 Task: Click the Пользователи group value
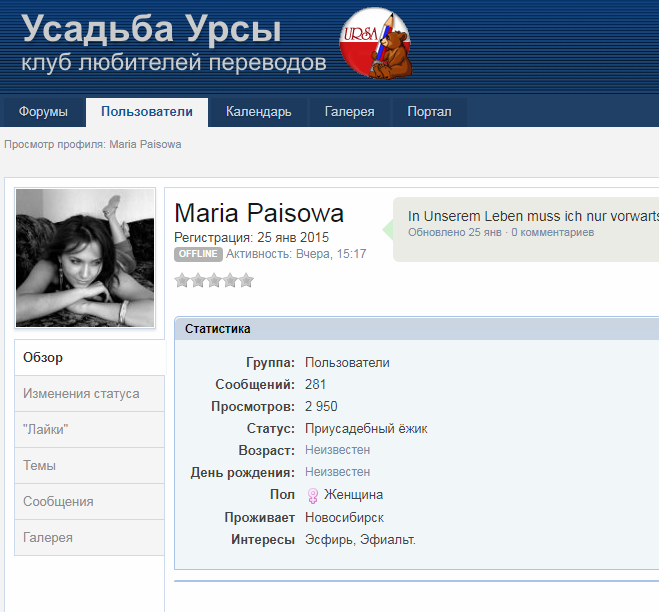pyautogui.click(x=347, y=363)
